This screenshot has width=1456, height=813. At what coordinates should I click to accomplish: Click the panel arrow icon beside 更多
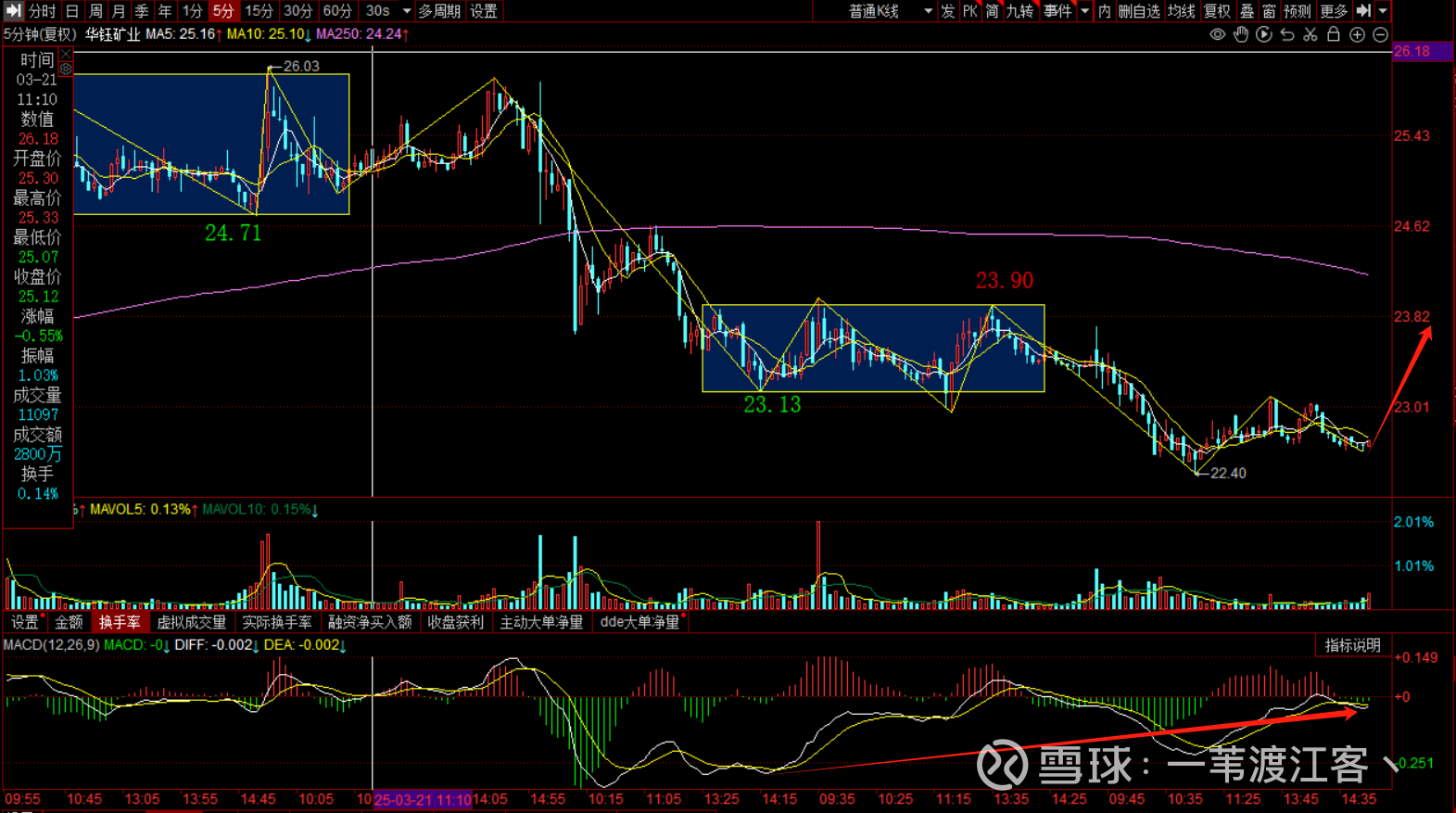(1363, 11)
